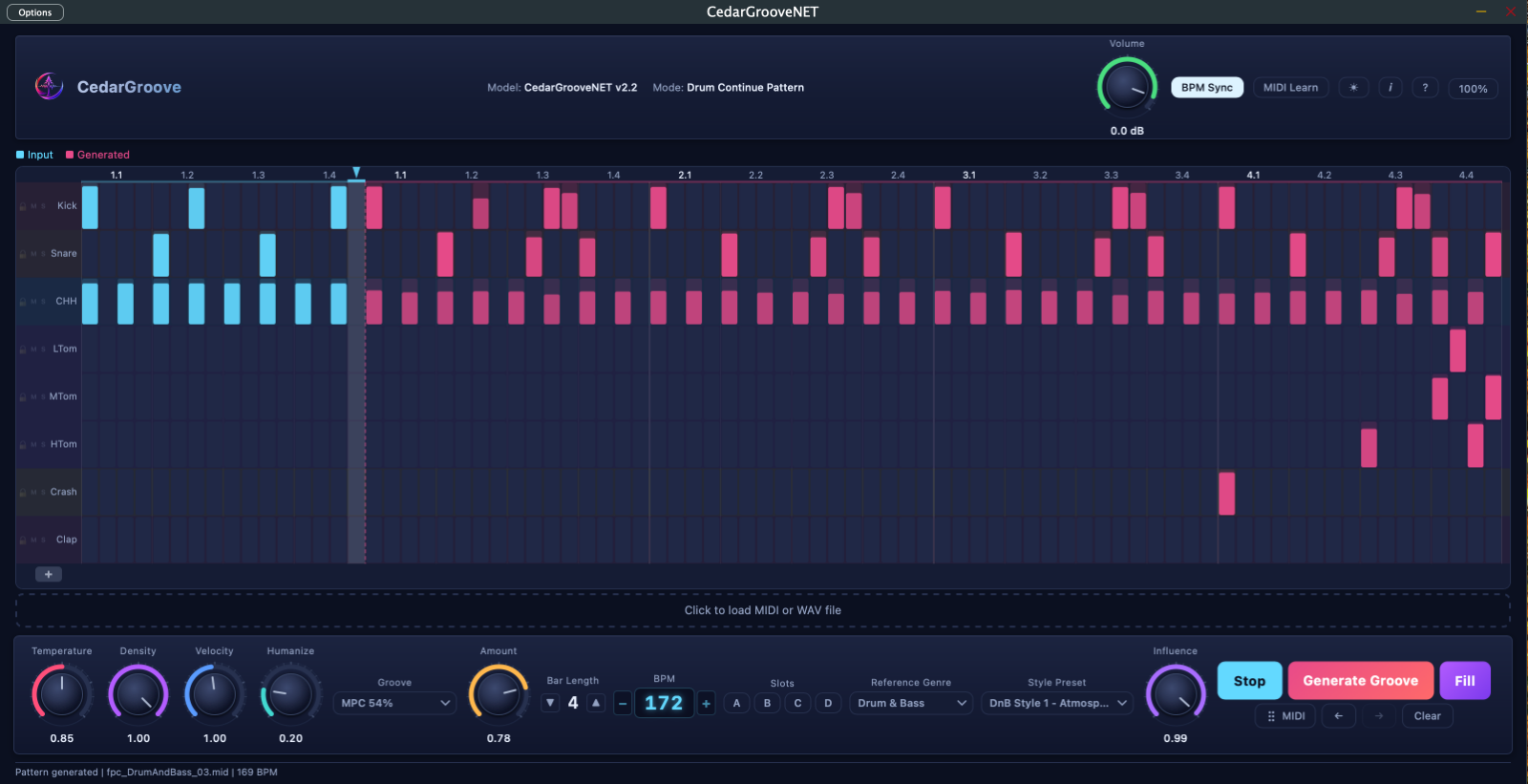The width and height of the screenshot is (1528, 784).
Task: Click the purple Fill button
Action: 1465,681
